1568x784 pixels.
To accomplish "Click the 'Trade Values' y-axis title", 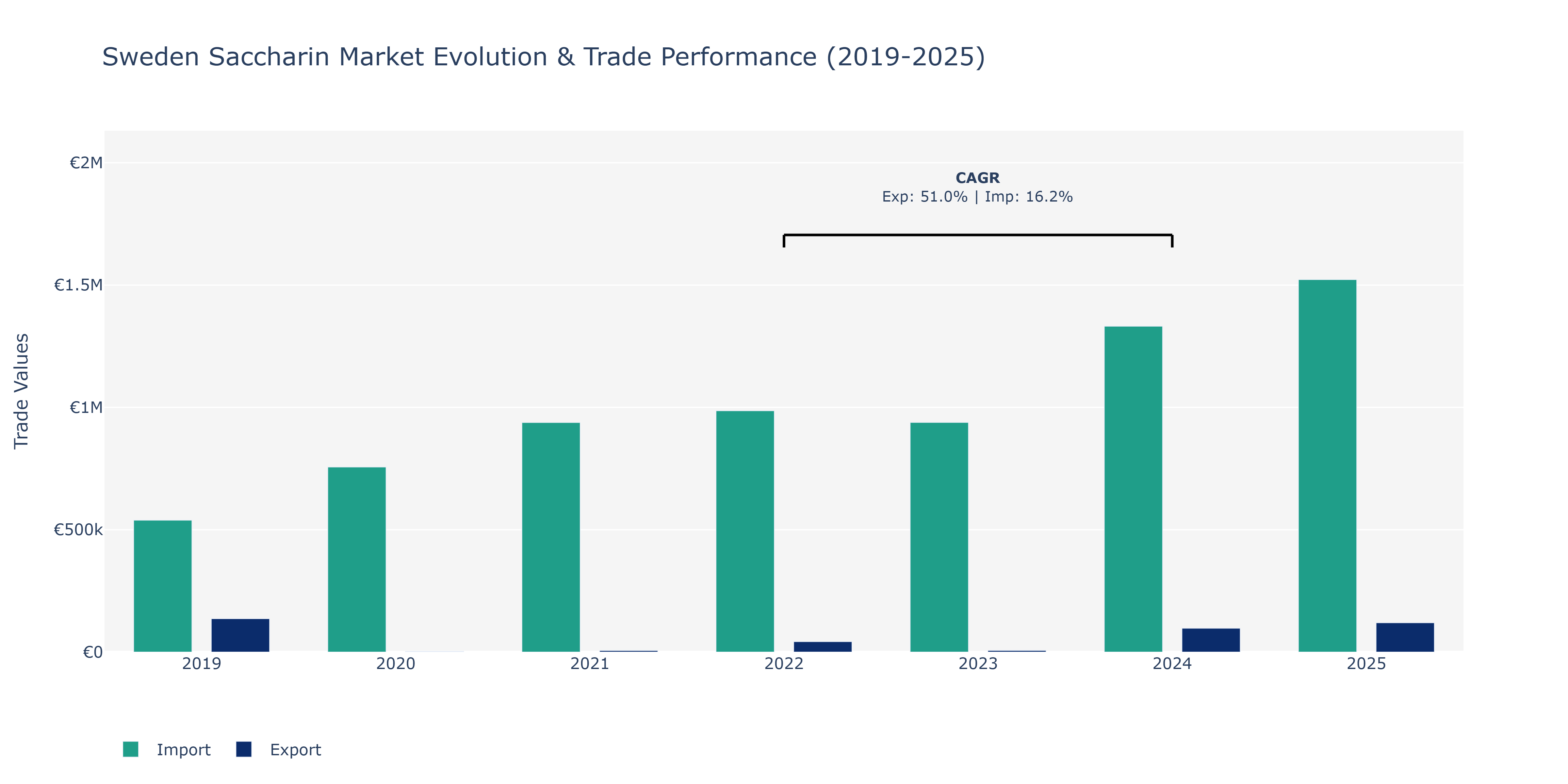I will coord(21,391).
